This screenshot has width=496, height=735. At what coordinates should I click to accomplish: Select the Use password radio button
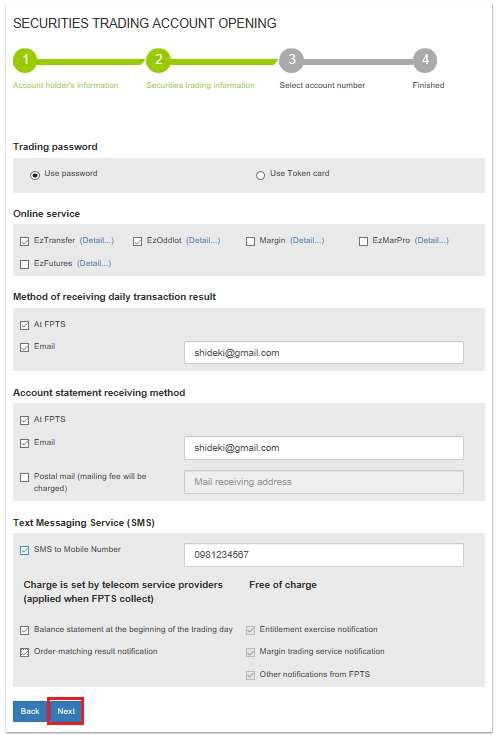[x=35, y=175]
